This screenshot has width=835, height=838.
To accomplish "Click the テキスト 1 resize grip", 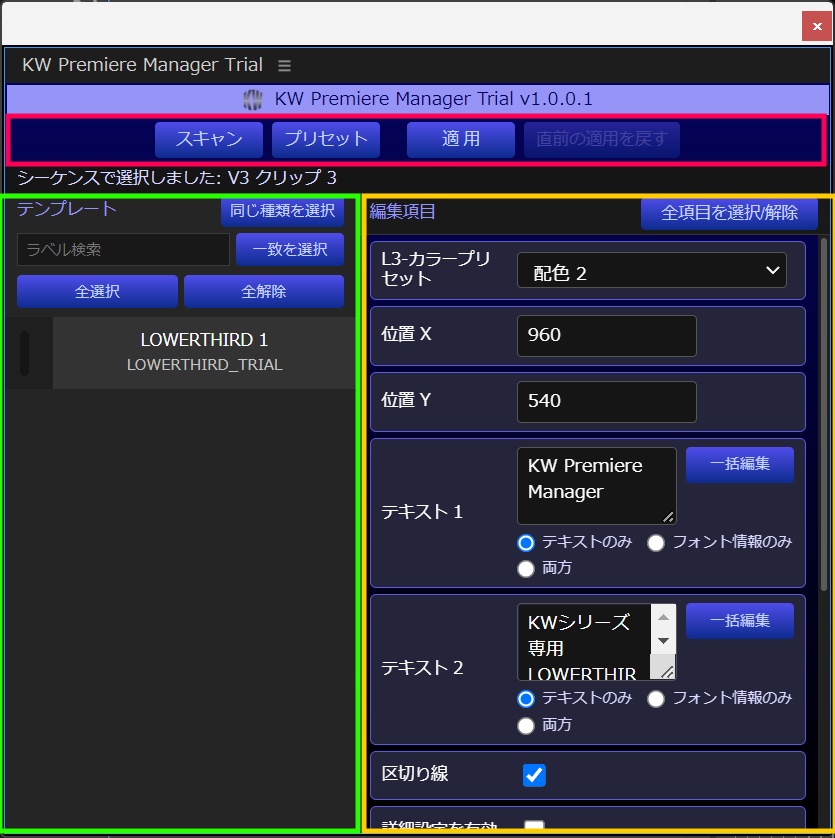I will [x=668, y=517].
